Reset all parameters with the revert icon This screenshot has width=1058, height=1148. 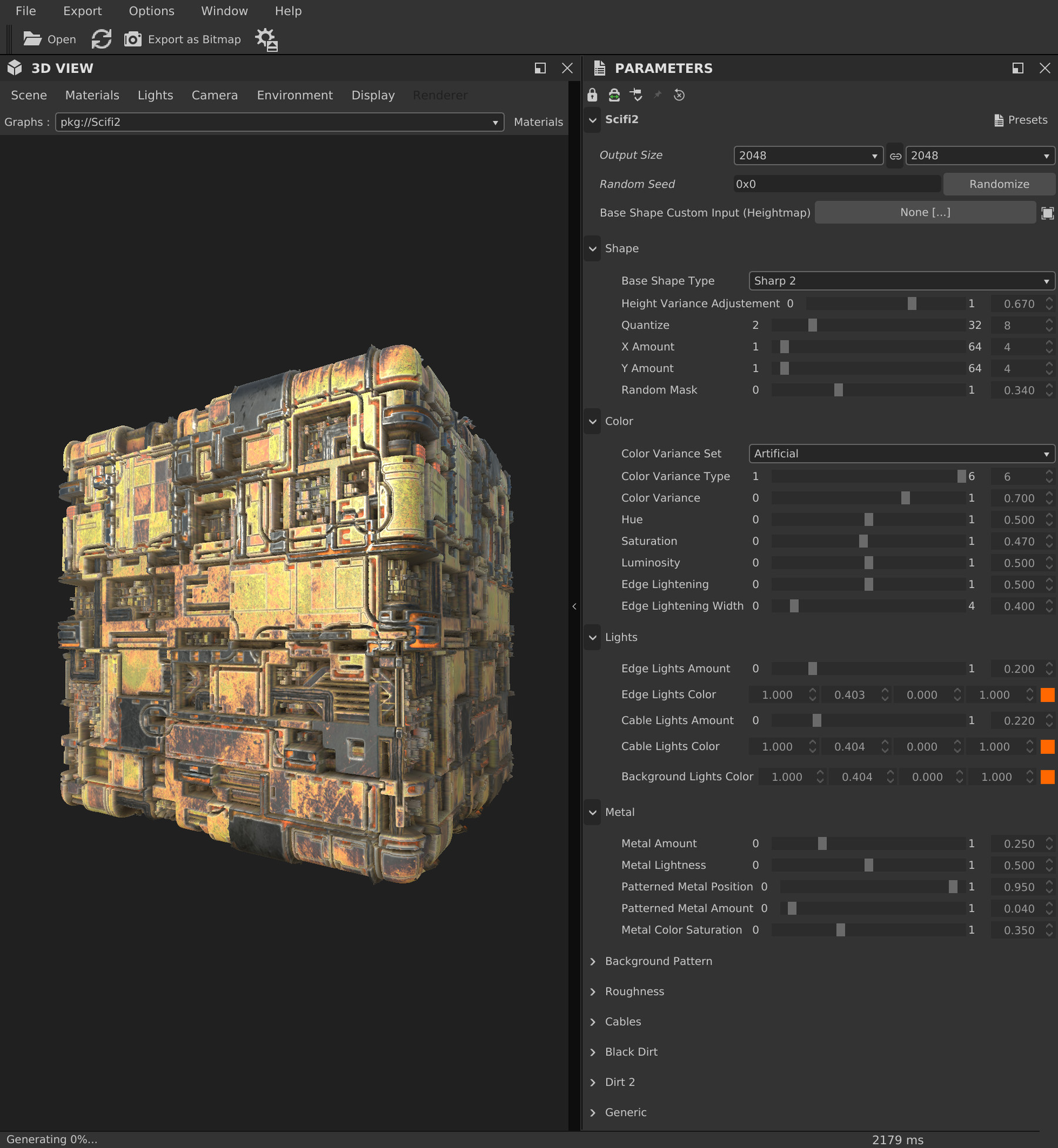tap(679, 95)
